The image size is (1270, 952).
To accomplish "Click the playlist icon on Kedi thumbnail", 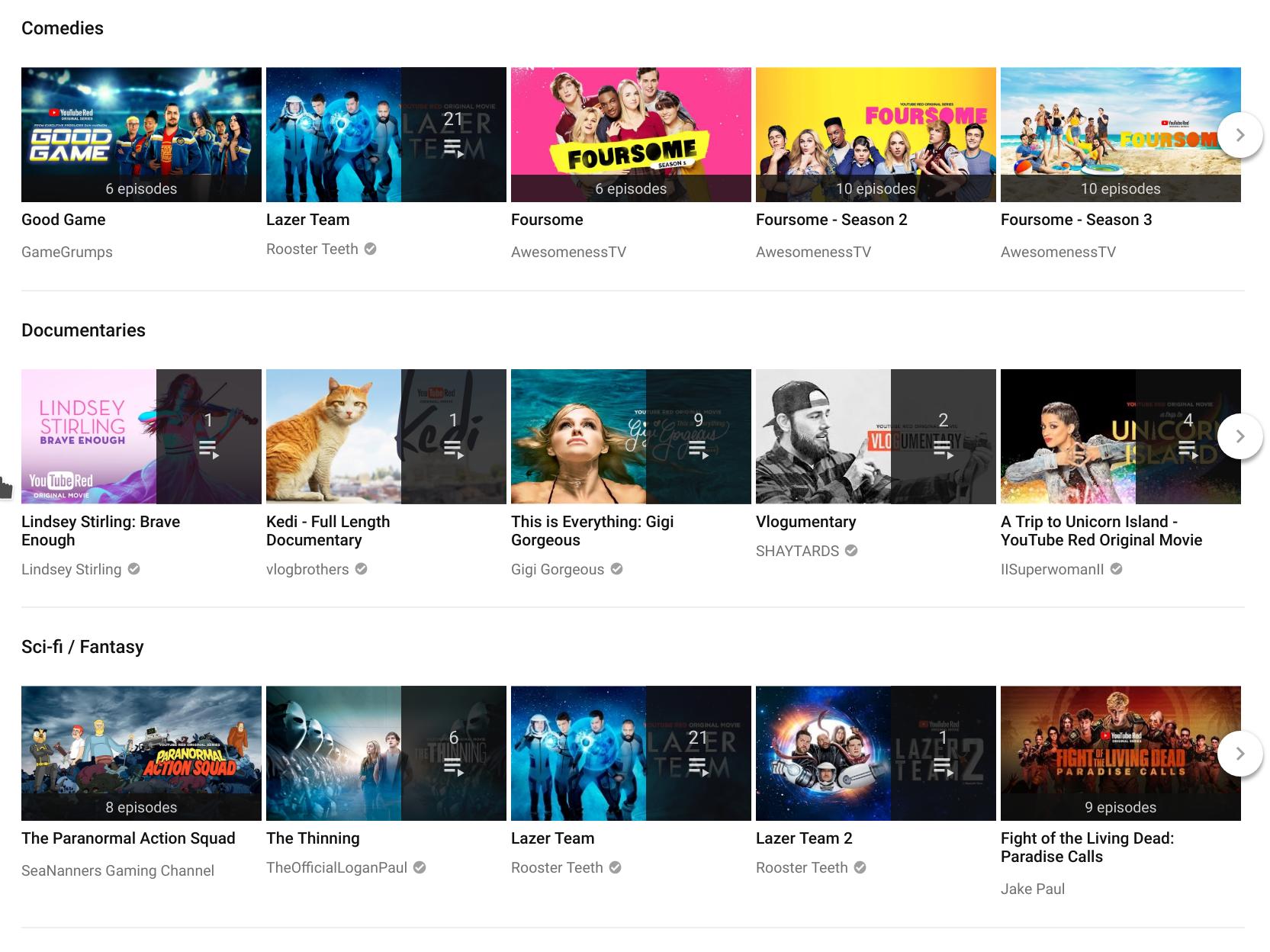I will [453, 450].
